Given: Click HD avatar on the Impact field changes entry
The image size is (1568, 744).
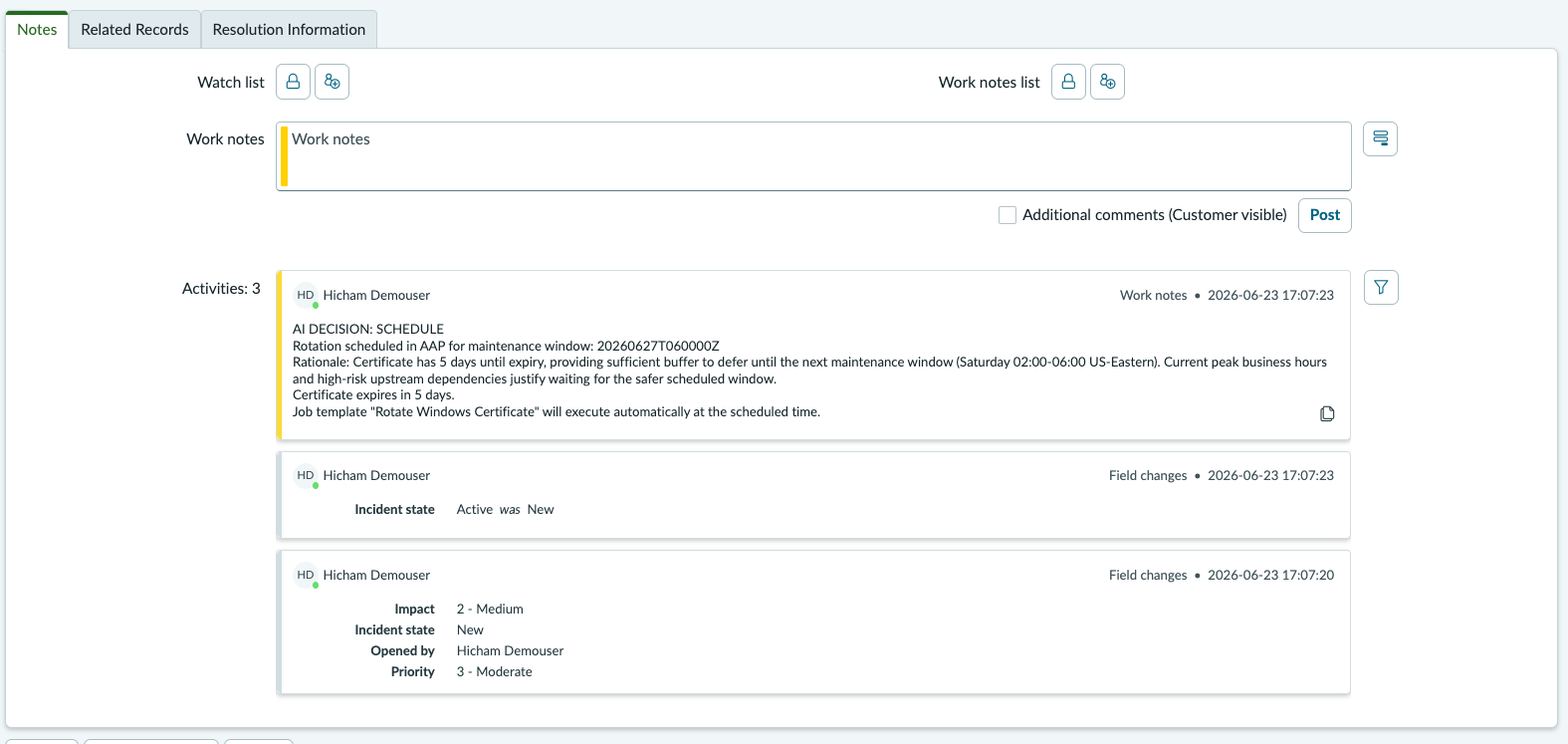Looking at the screenshot, I should (x=306, y=576).
